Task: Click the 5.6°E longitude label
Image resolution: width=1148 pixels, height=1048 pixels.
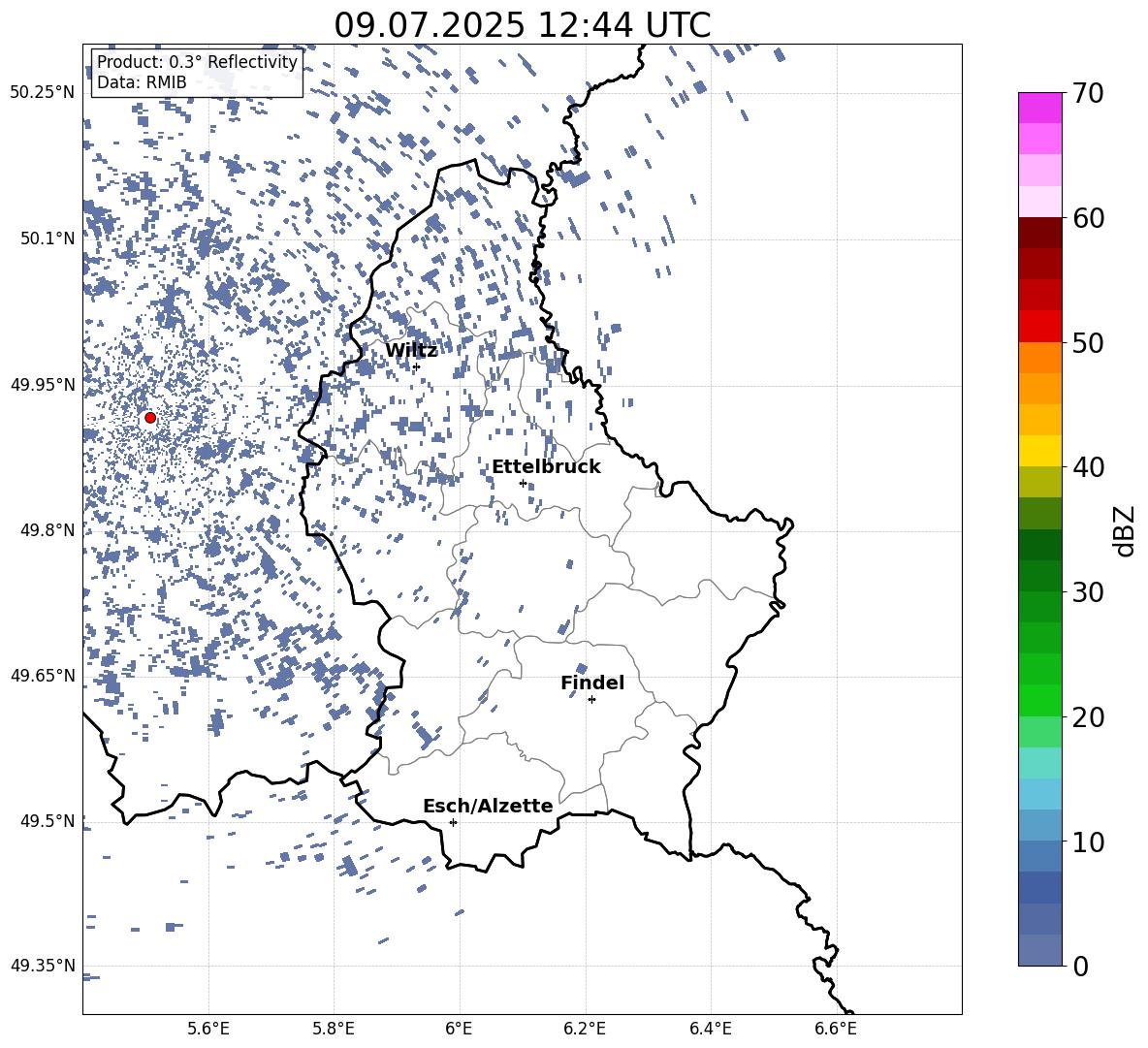Action: (x=208, y=1029)
